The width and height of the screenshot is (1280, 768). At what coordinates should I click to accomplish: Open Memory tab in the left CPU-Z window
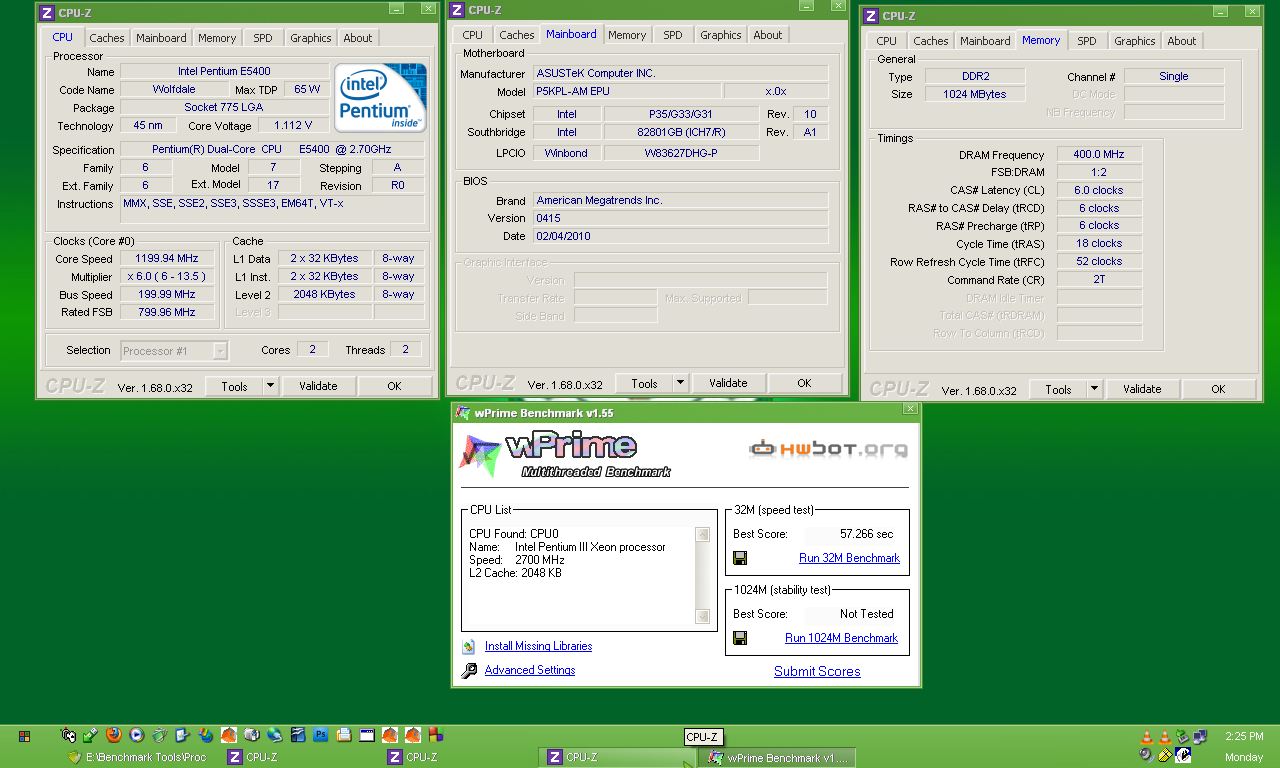[217, 38]
